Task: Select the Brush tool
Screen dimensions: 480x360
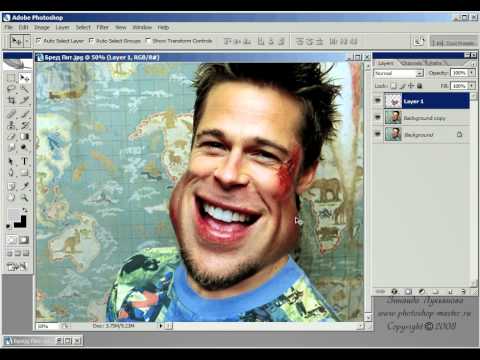Action: [x=24, y=114]
